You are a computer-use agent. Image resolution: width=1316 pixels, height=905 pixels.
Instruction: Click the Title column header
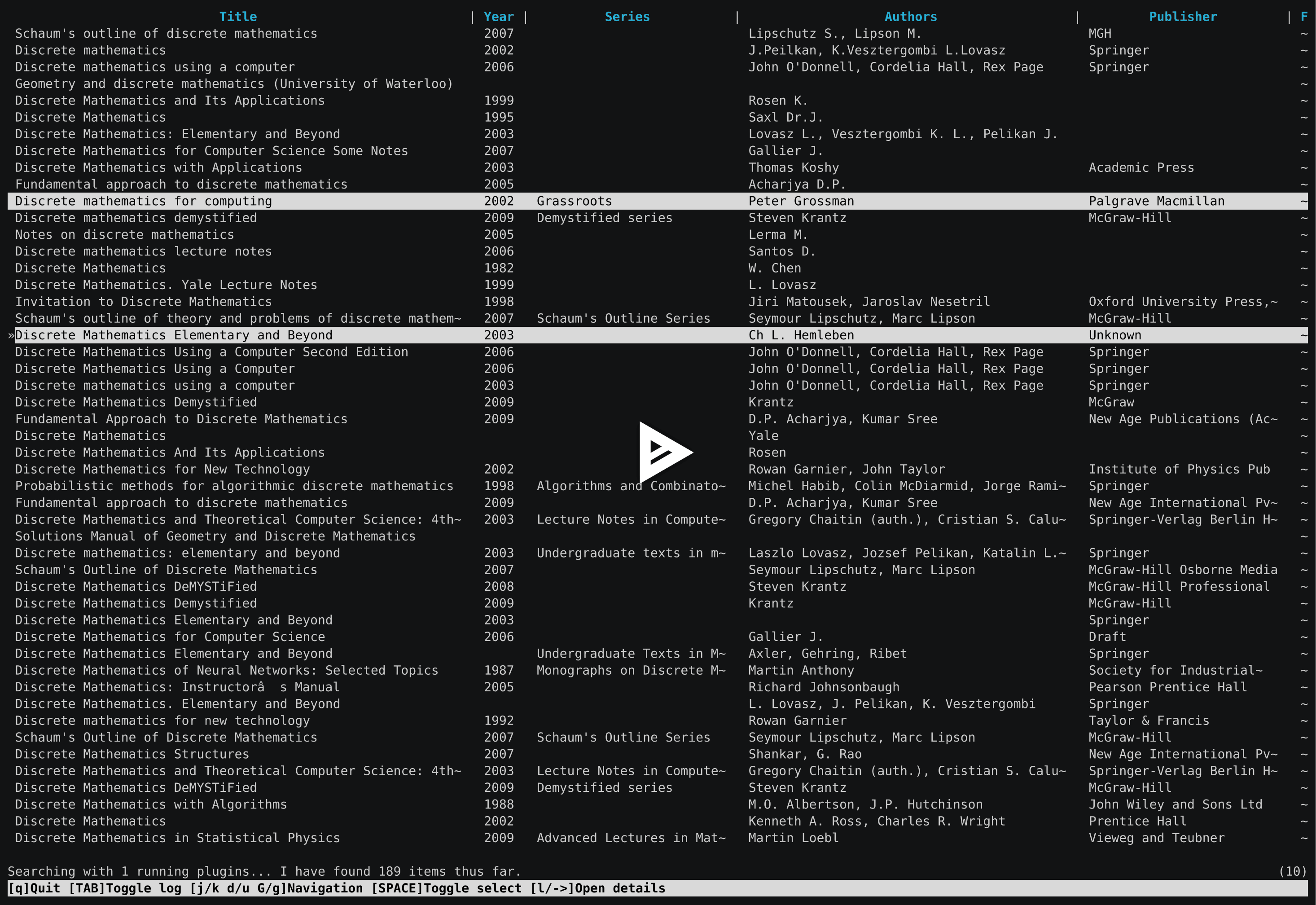pyautogui.click(x=239, y=17)
